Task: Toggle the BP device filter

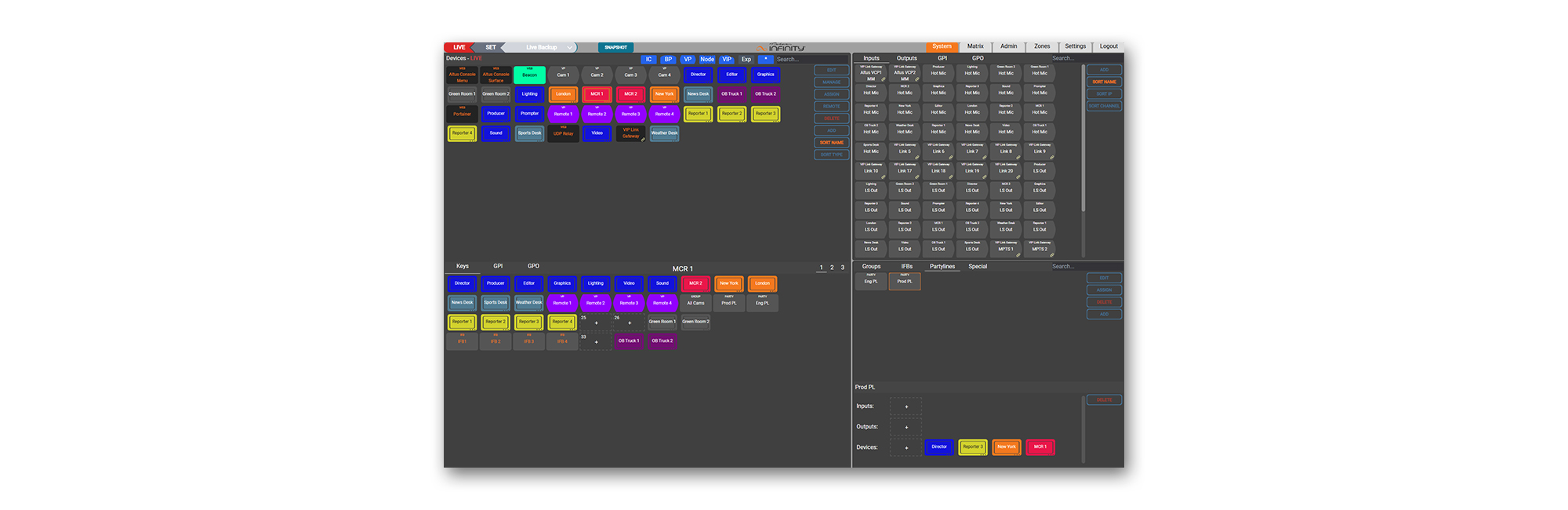Action: point(668,59)
